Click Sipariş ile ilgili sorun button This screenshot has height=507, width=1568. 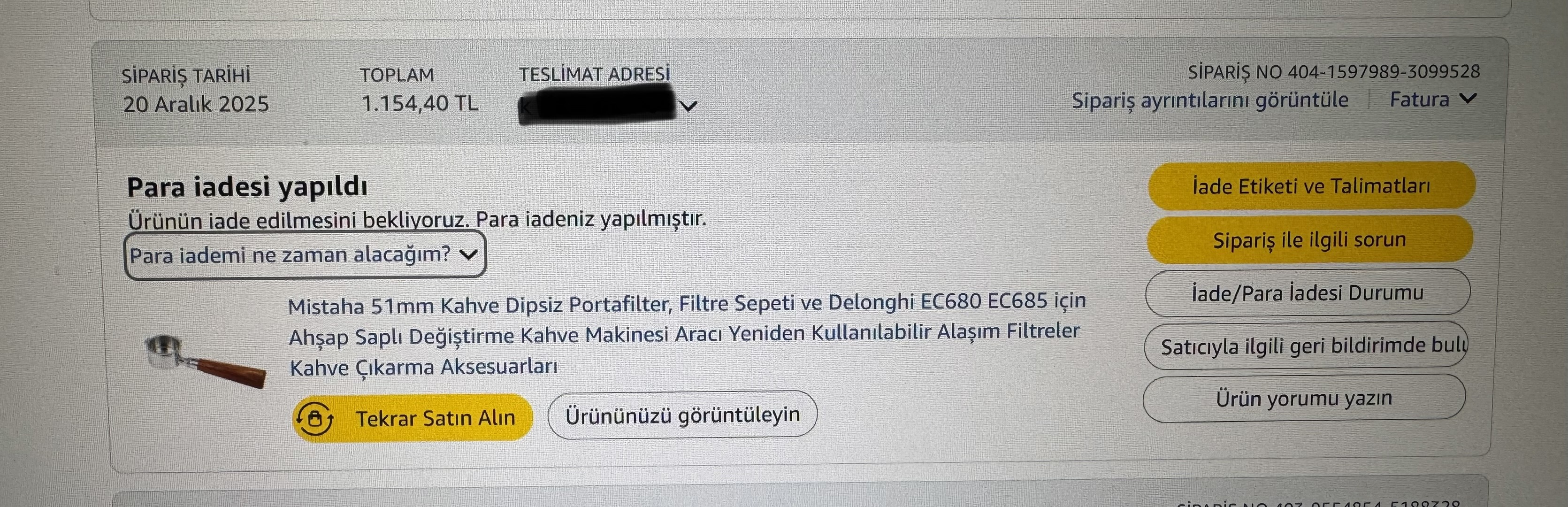point(1309,239)
